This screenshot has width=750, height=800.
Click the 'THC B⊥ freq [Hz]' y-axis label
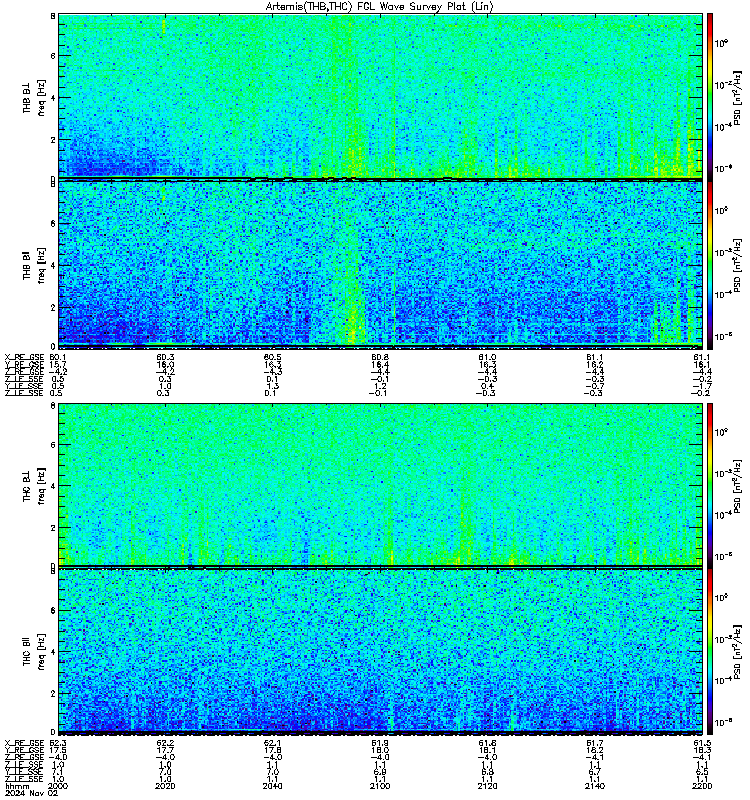point(34,485)
